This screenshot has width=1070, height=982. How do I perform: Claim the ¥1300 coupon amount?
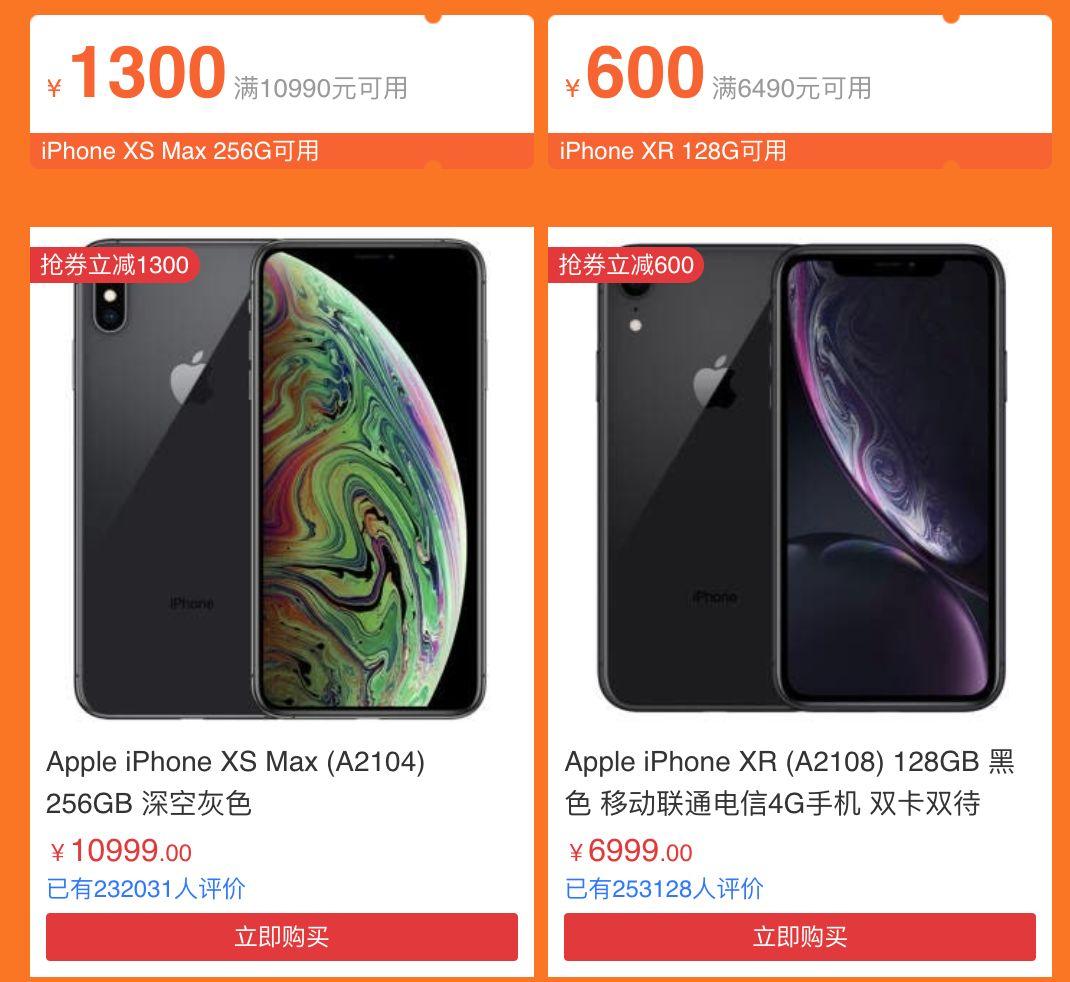click(x=136, y=72)
